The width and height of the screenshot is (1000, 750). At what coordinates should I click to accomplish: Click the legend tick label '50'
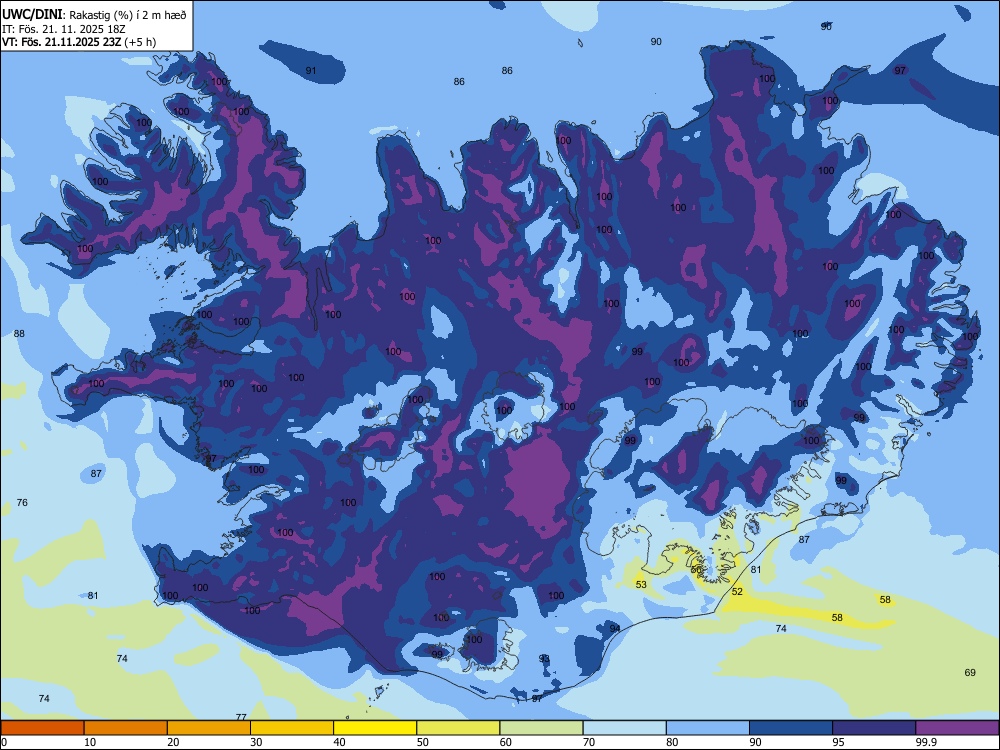click(423, 742)
